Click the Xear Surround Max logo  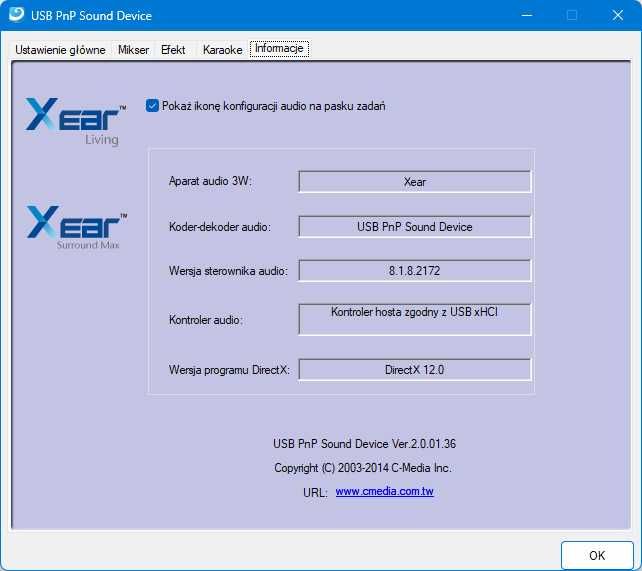pyautogui.click(x=77, y=228)
